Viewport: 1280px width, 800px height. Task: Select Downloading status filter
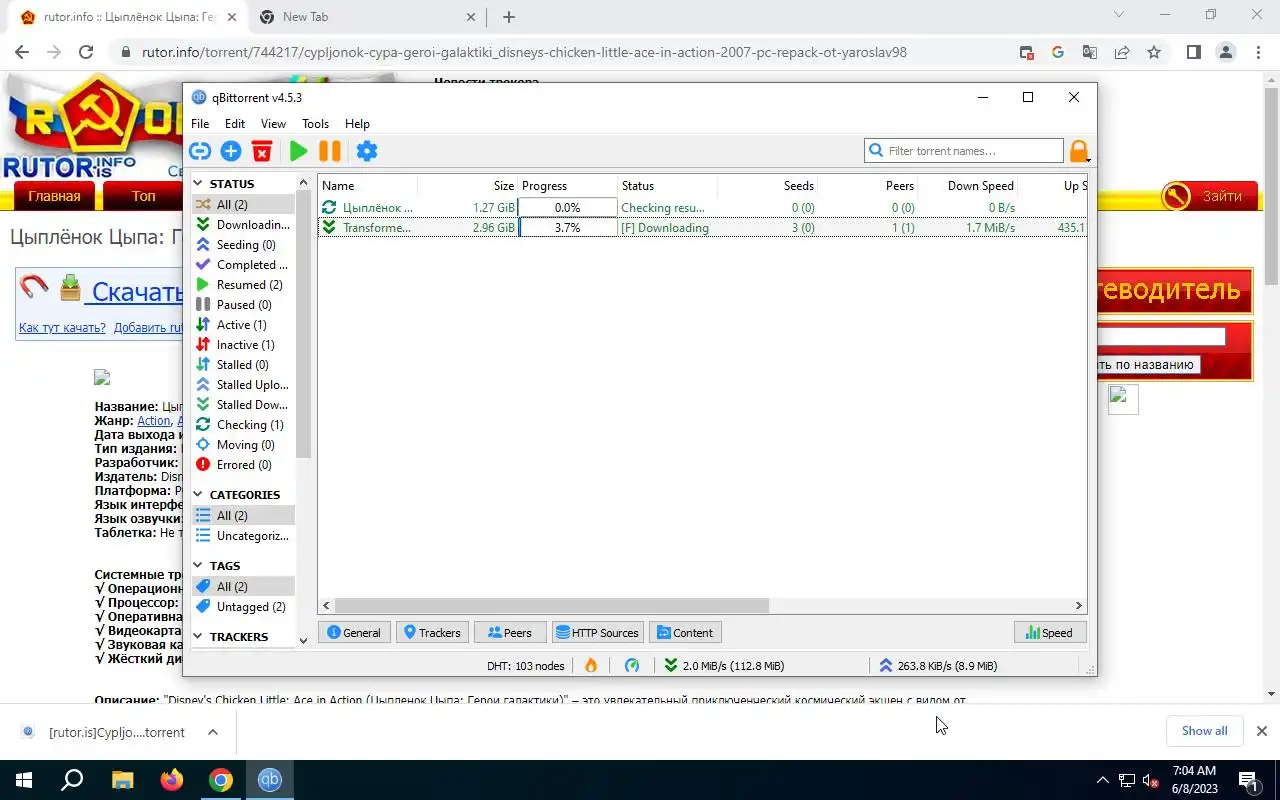coord(243,225)
